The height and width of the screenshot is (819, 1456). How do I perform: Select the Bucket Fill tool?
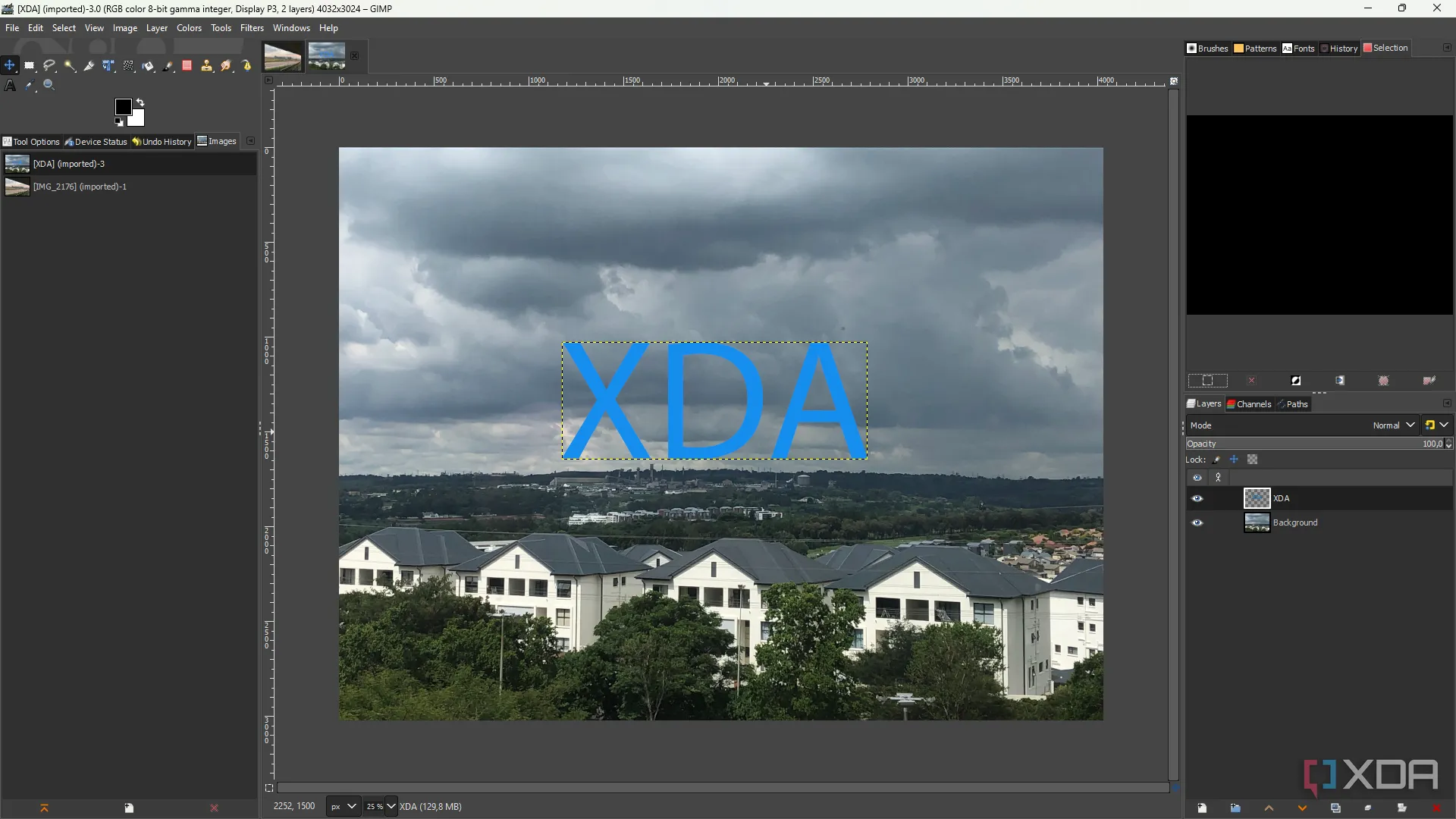148,66
